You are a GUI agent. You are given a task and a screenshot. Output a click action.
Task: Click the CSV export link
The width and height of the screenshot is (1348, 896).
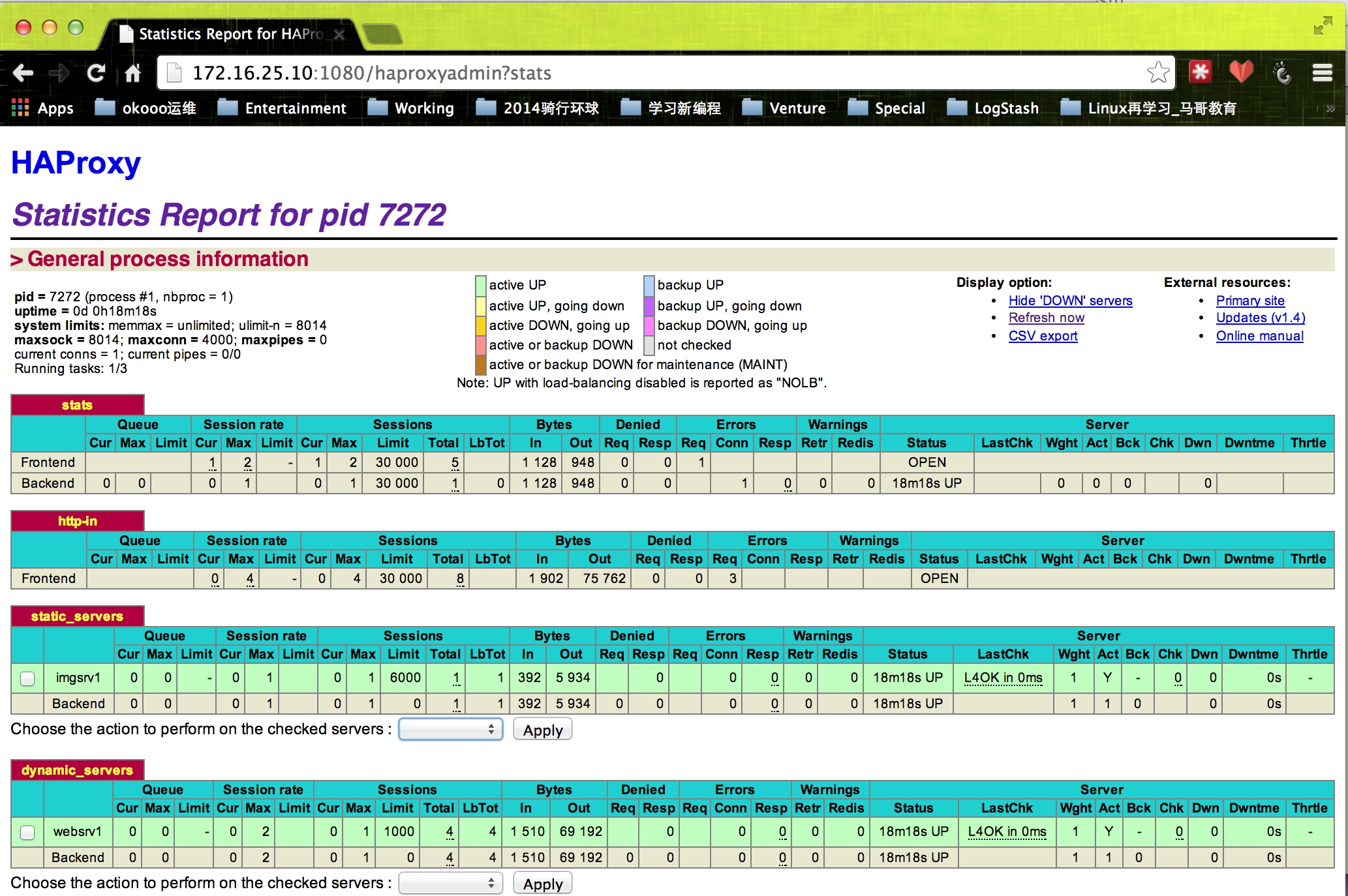[x=1043, y=336]
